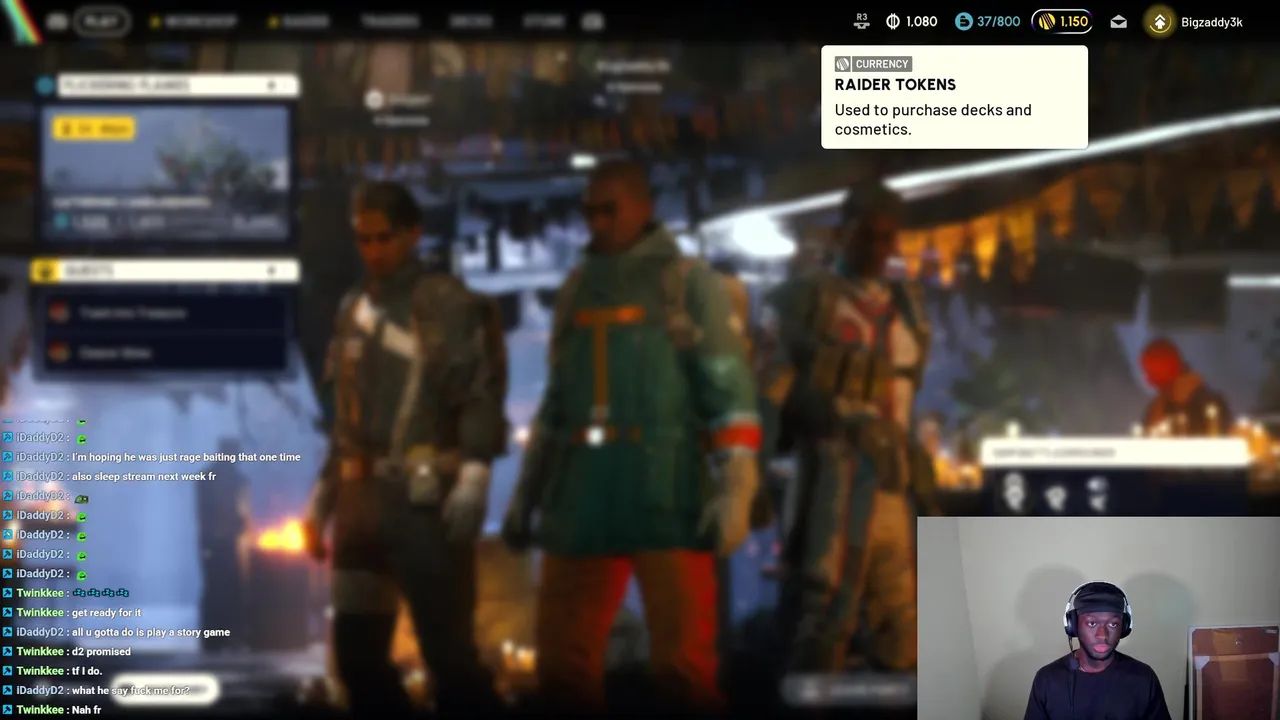Click the second quest's red-orange marker icon
Viewport: 1280px width, 720px height.
[x=60, y=353]
